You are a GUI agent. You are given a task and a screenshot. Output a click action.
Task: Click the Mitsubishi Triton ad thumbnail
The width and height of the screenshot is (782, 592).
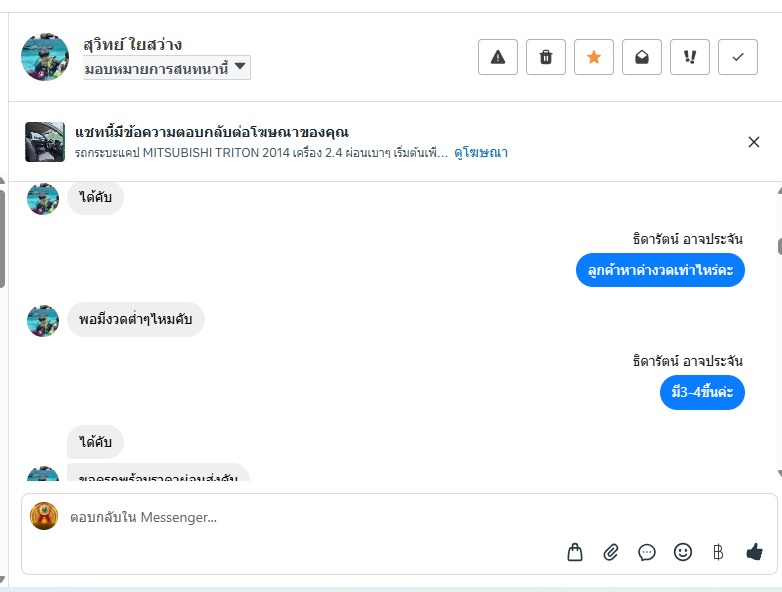click(x=45, y=142)
